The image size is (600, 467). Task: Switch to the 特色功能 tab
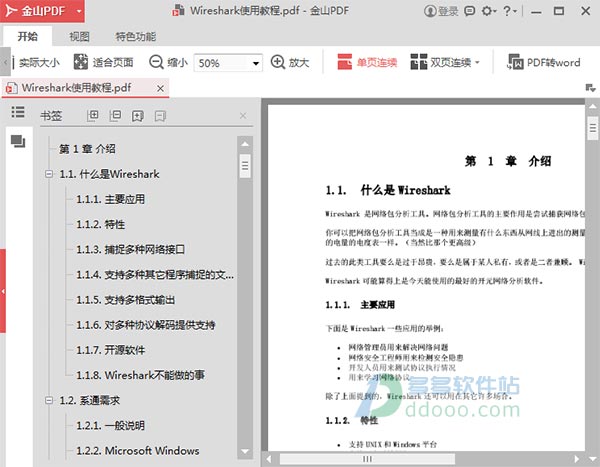point(135,36)
